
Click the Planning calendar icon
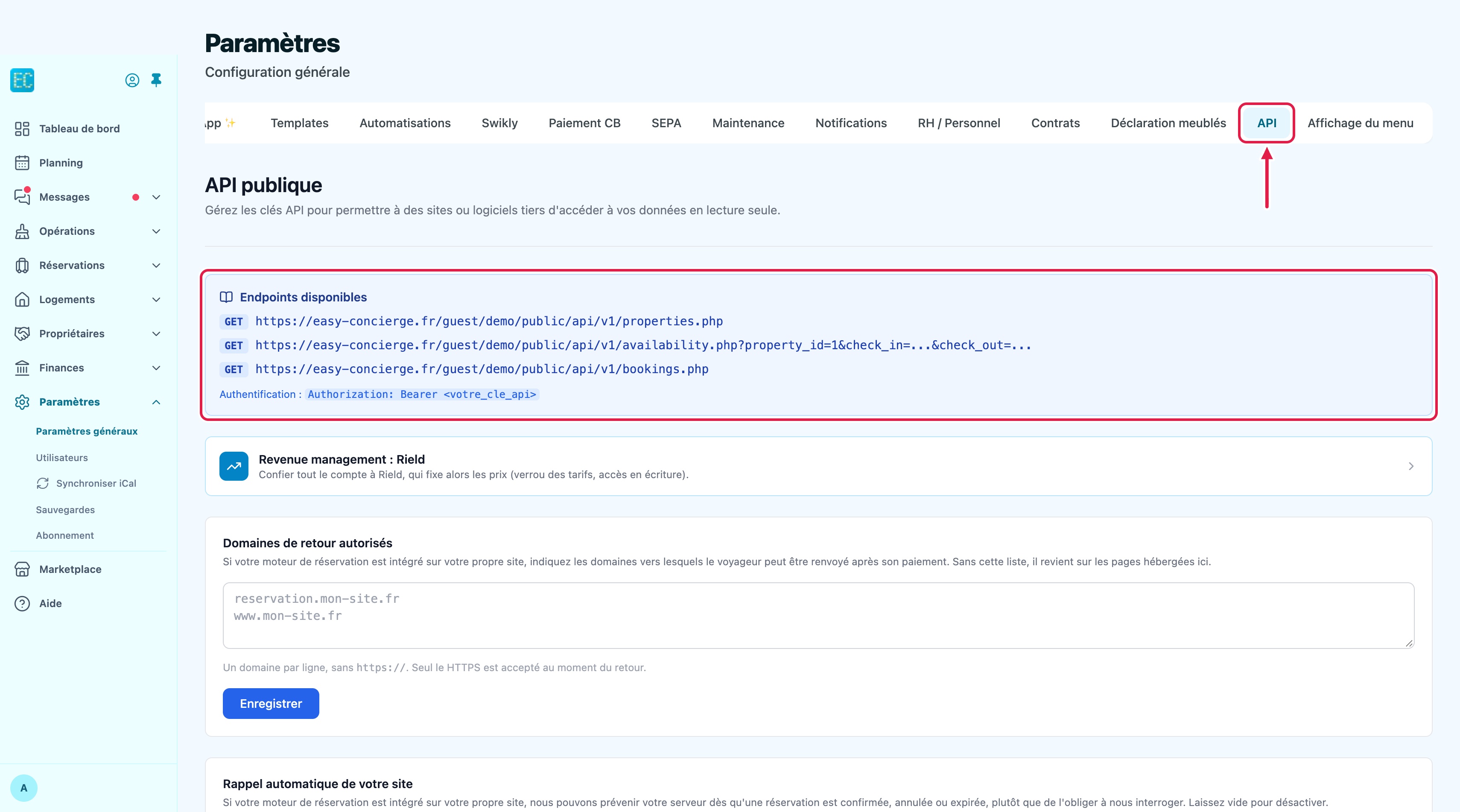tap(22, 163)
